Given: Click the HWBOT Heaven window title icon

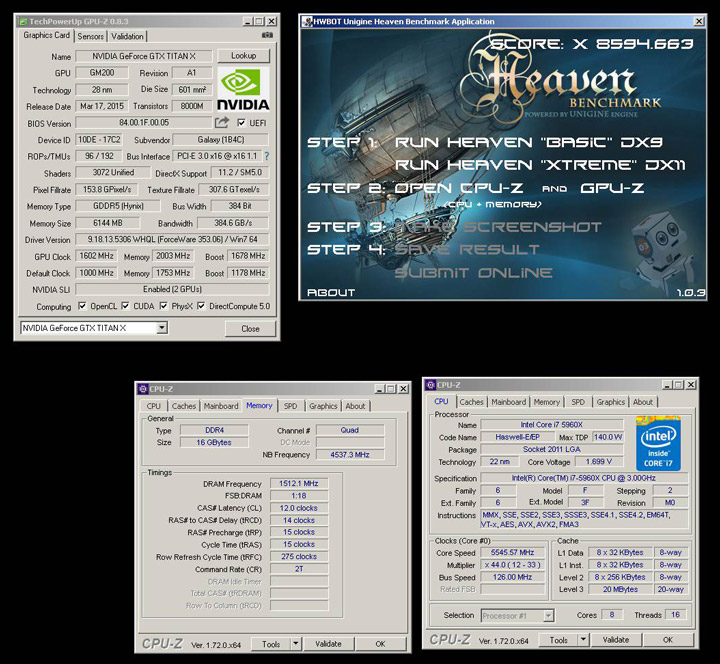Looking at the screenshot, I should point(306,21).
